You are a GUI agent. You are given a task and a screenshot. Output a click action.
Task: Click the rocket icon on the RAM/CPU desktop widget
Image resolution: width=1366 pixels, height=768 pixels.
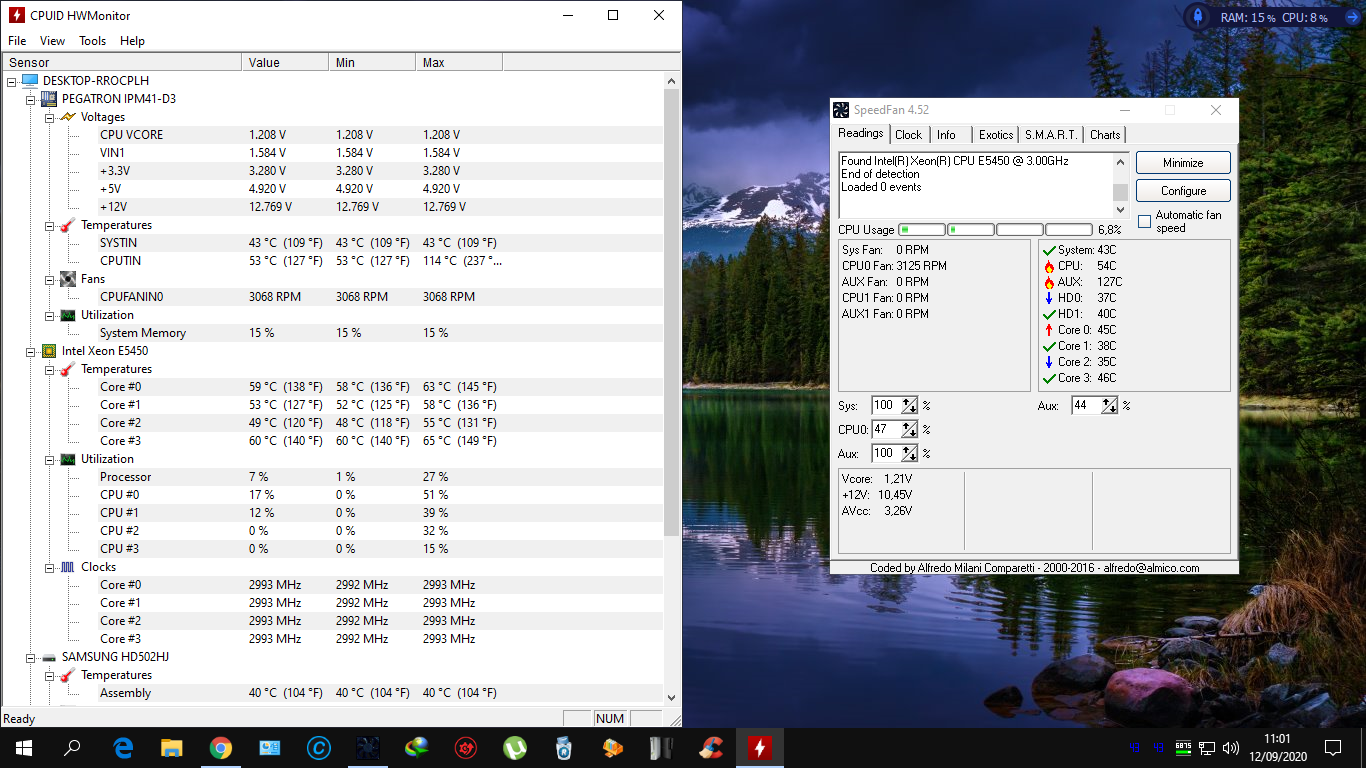(1196, 17)
